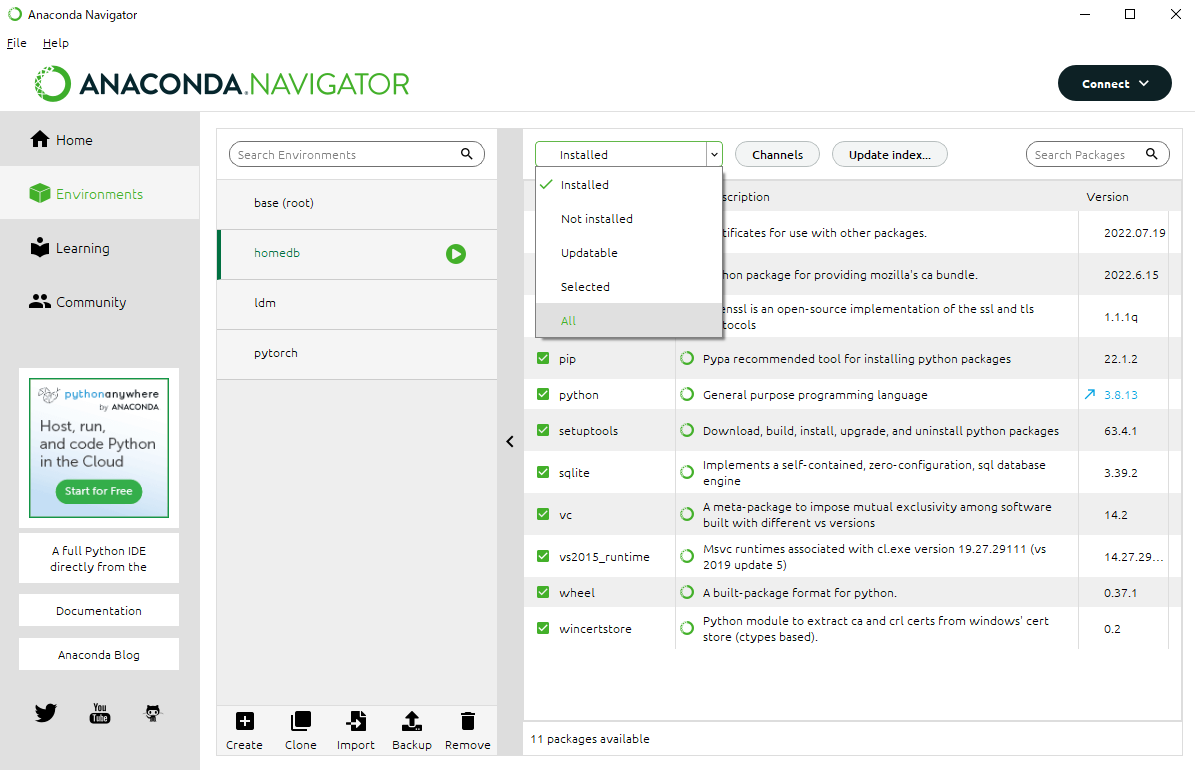1195x770 pixels.
Task: Go to the Learning tab
Action: [x=100, y=248]
